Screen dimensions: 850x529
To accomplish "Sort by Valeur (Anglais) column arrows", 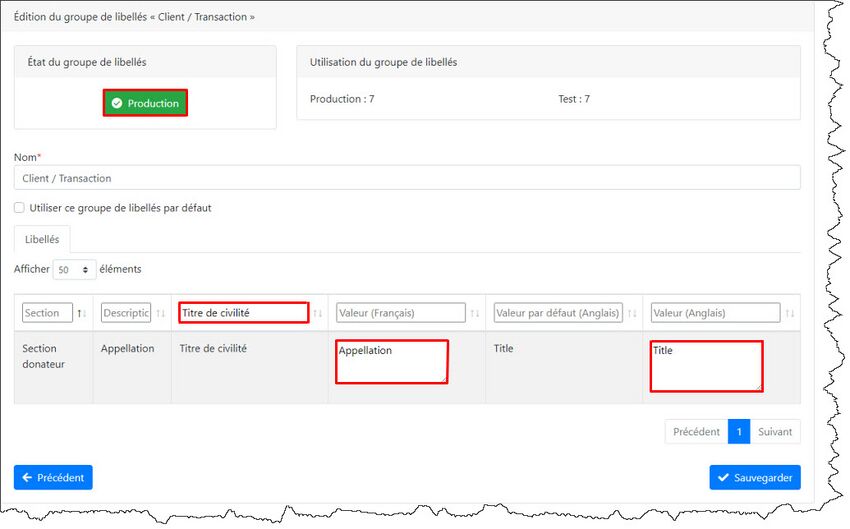I will click(x=790, y=314).
